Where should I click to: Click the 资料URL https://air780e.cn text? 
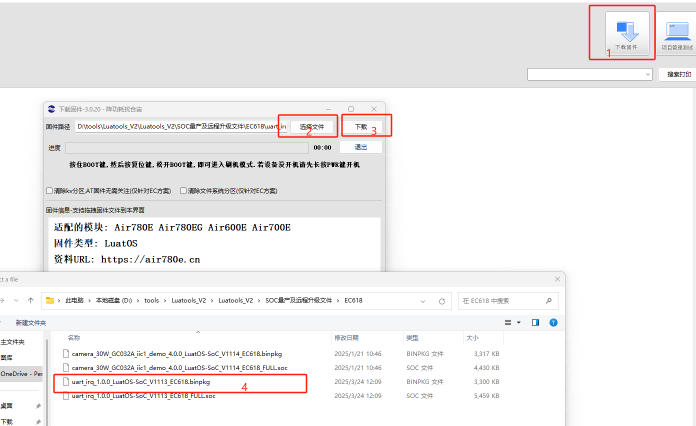pyautogui.click(x=127, y=260)
